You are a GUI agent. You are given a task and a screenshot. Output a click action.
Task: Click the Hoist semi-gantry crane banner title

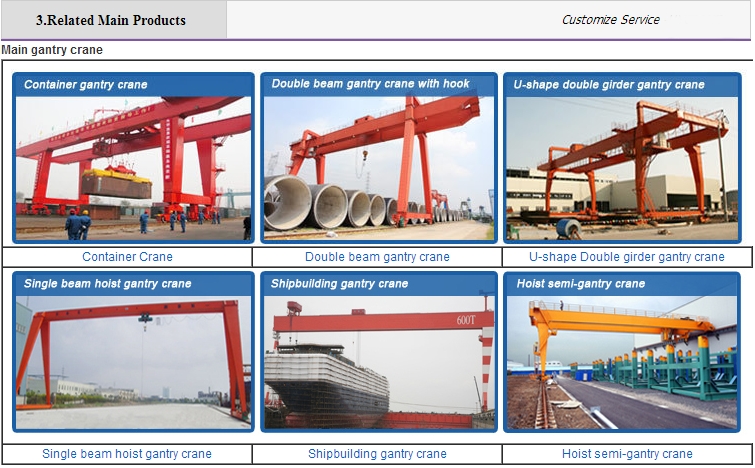[x=581, y=284]
